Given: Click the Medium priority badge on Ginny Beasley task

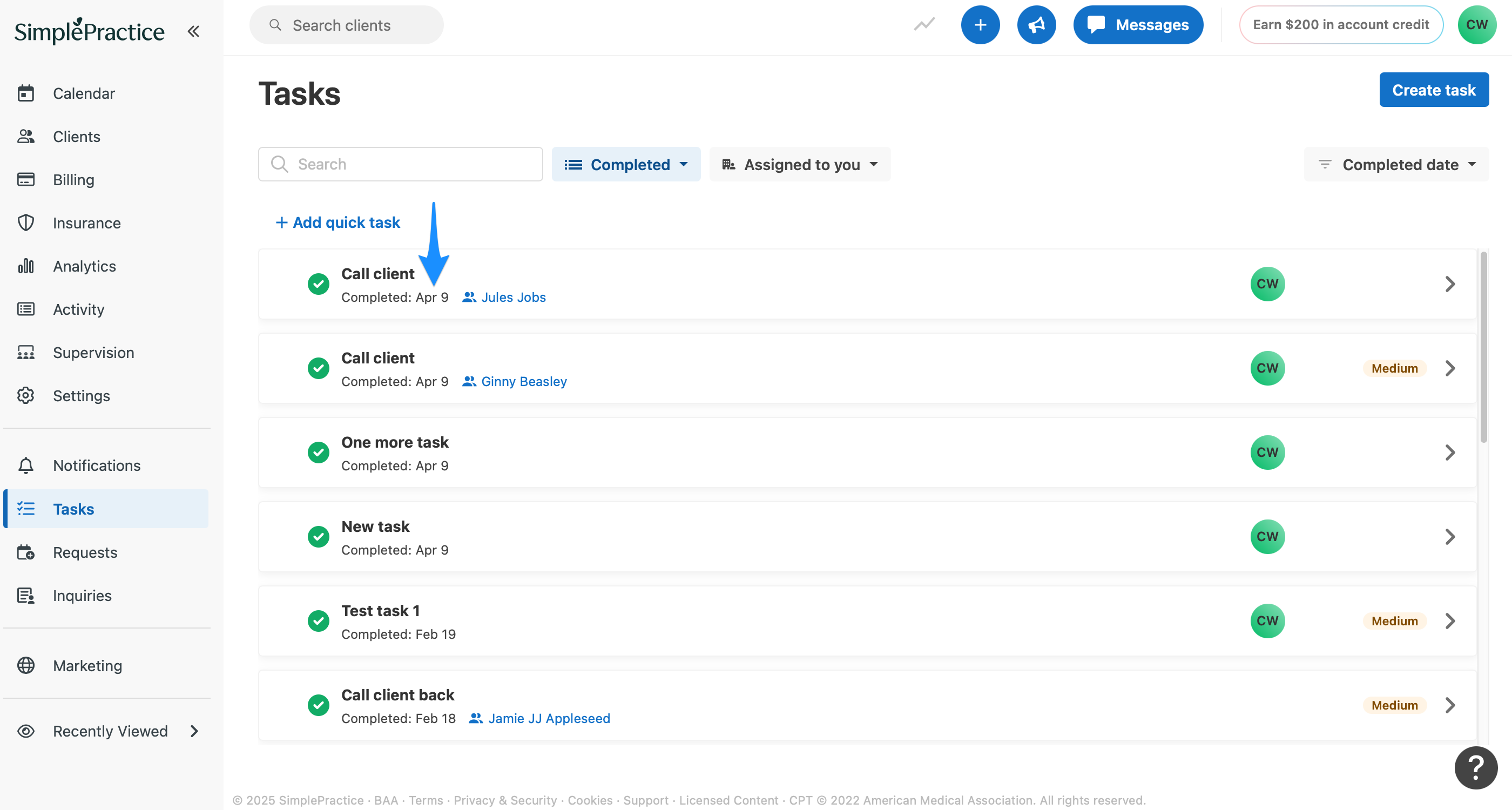Looking at the screenshot, I should click(1395, 368).
